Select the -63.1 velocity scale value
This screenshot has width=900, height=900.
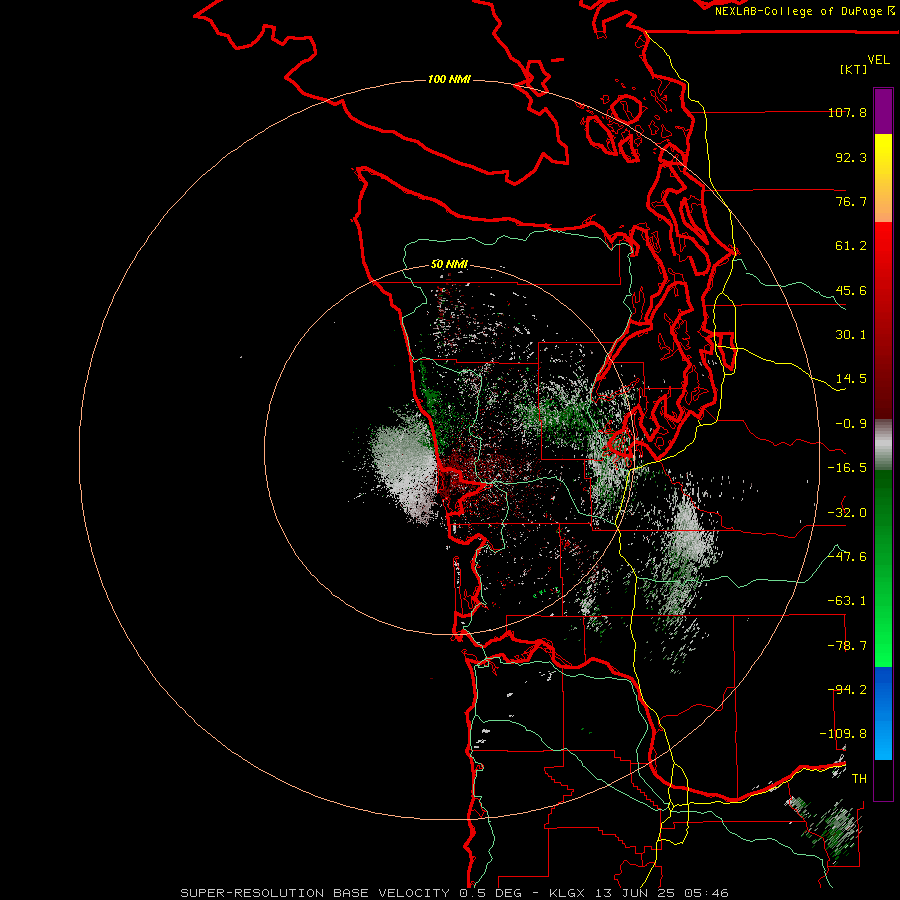847,601
